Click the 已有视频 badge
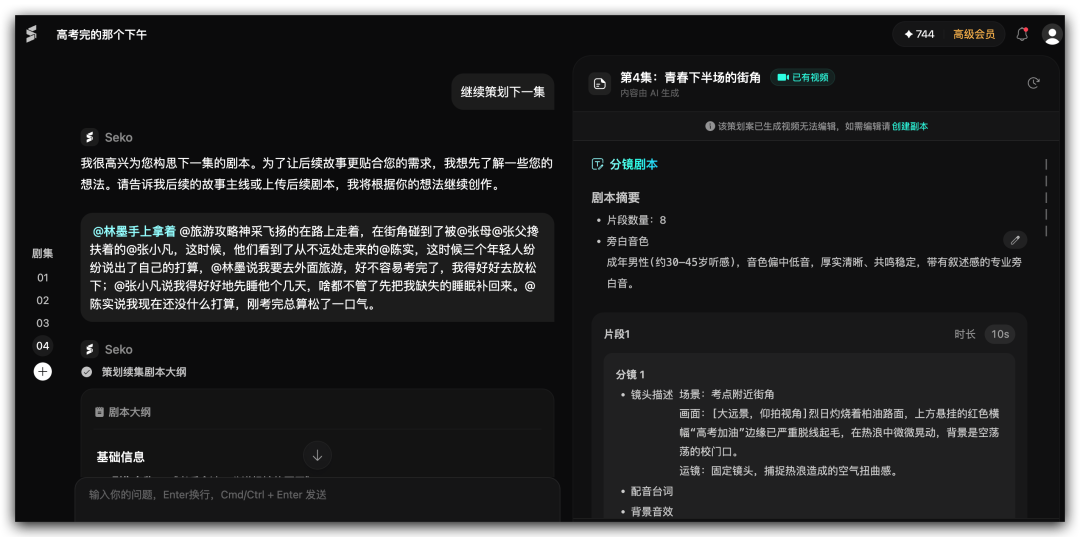 point(802,78)
